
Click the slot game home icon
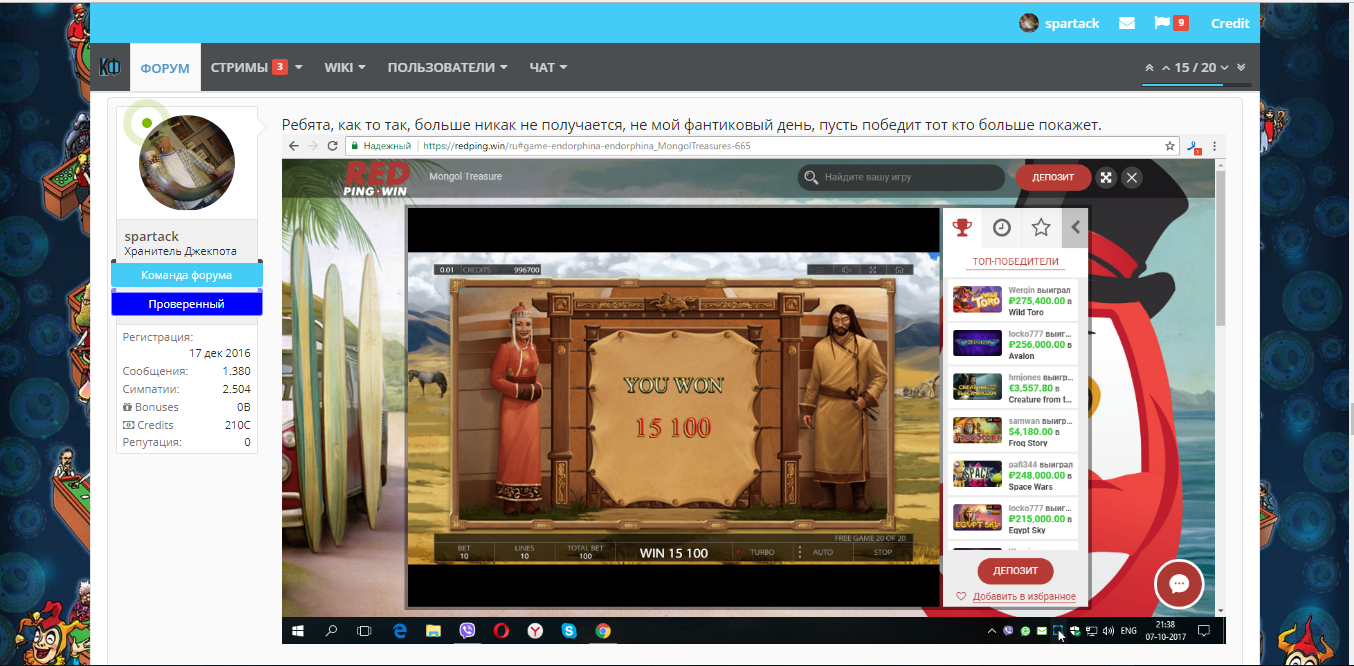(x=898, y=269)
